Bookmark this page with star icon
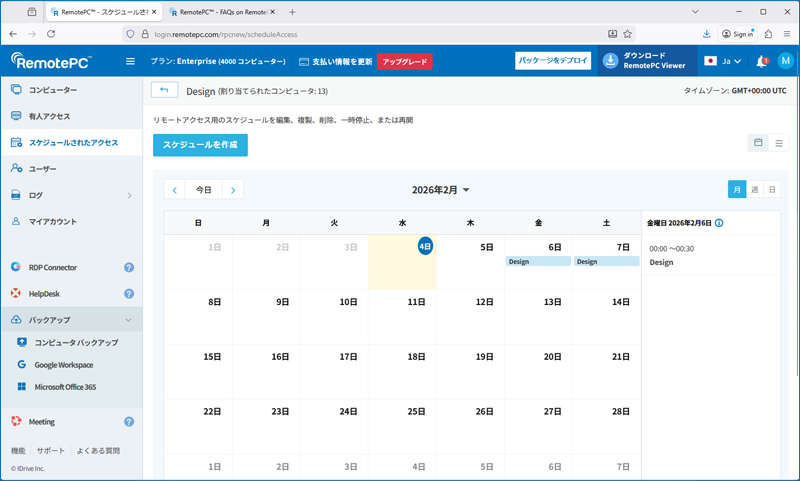The height and width of the screenshot is (481, 800). pyautogui.click(x=628, y=34)
